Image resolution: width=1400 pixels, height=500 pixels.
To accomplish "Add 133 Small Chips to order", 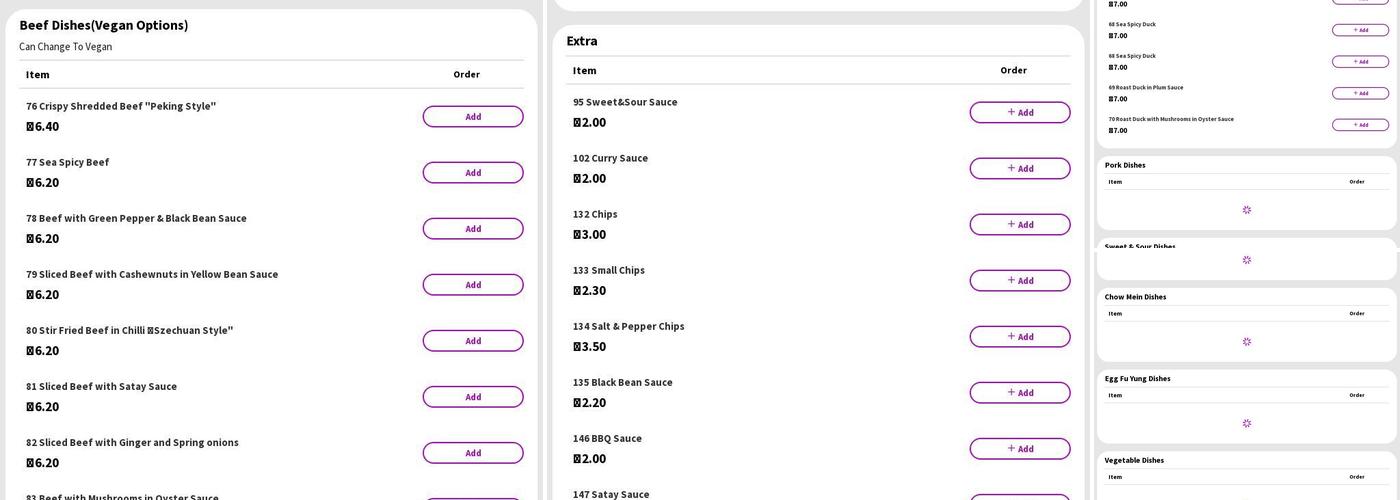I will [x=1020, y=281].
